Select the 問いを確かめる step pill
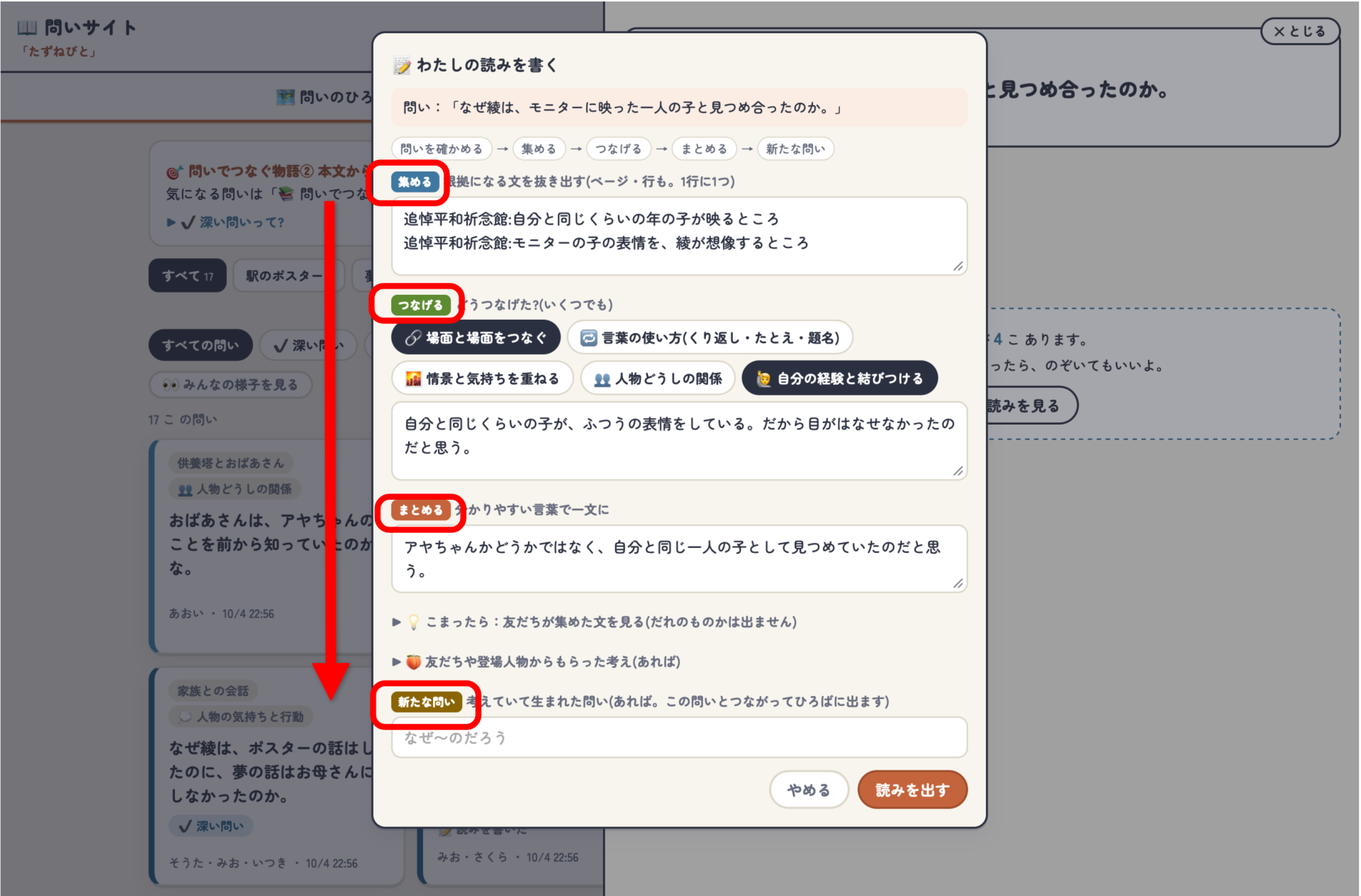Screen dimensions: 1361x896 441,149
